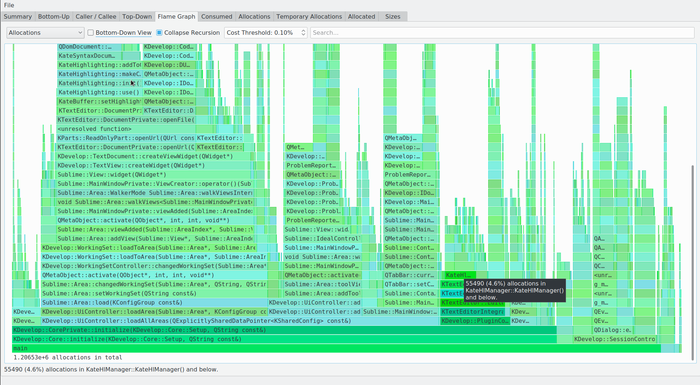Click the Search input field
Viewport: 700px width, 385px height.
tap(502, 33)
